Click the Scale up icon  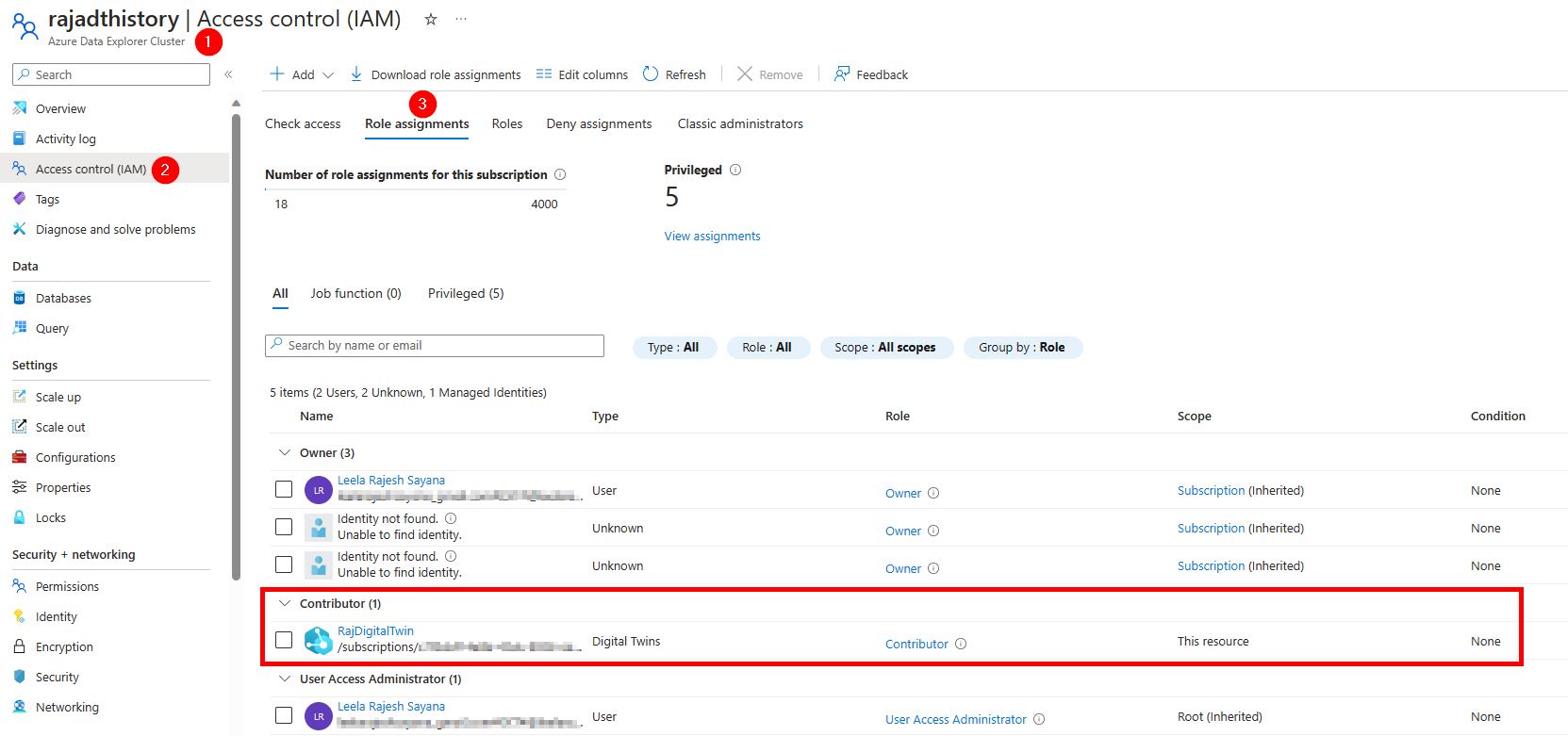pyautogui.click(x=20, y=397)
